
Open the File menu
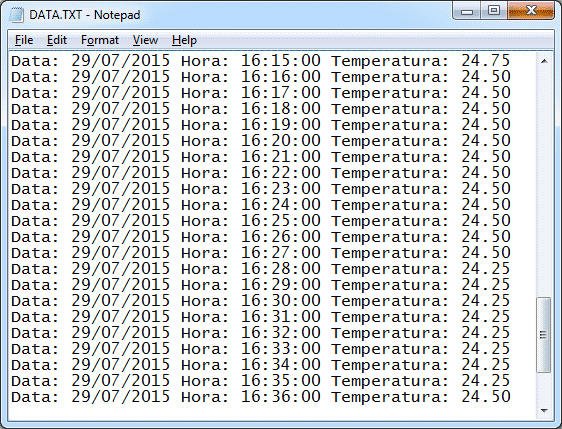[x=24, y=40]
